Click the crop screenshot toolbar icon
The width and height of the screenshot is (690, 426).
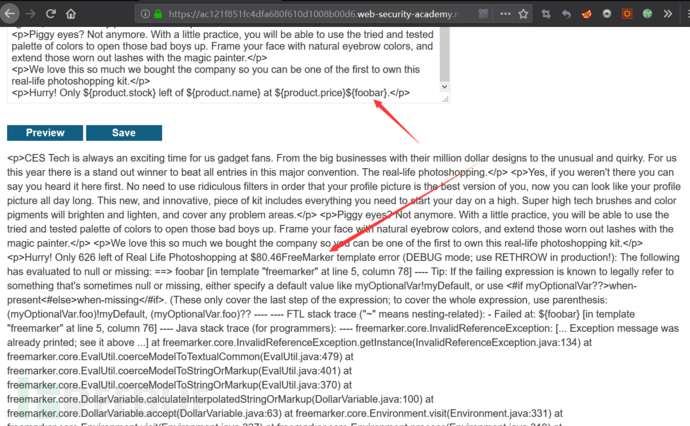(546, 14)
